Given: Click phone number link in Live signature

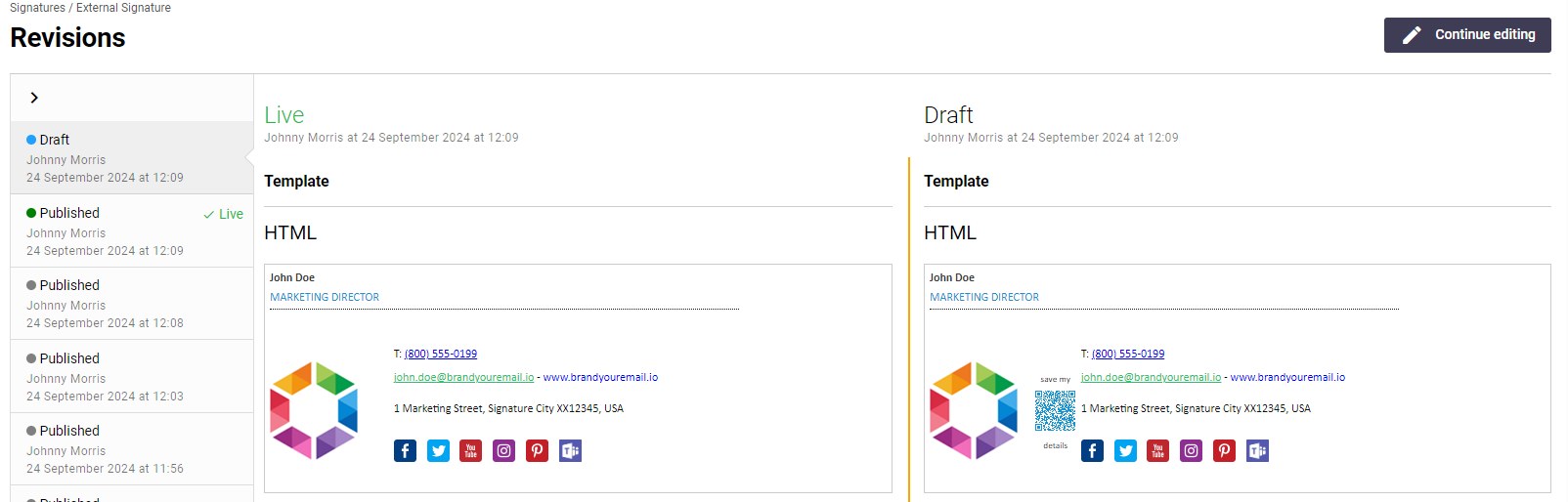Looking at the screenshot, I should tap(441, 354).
